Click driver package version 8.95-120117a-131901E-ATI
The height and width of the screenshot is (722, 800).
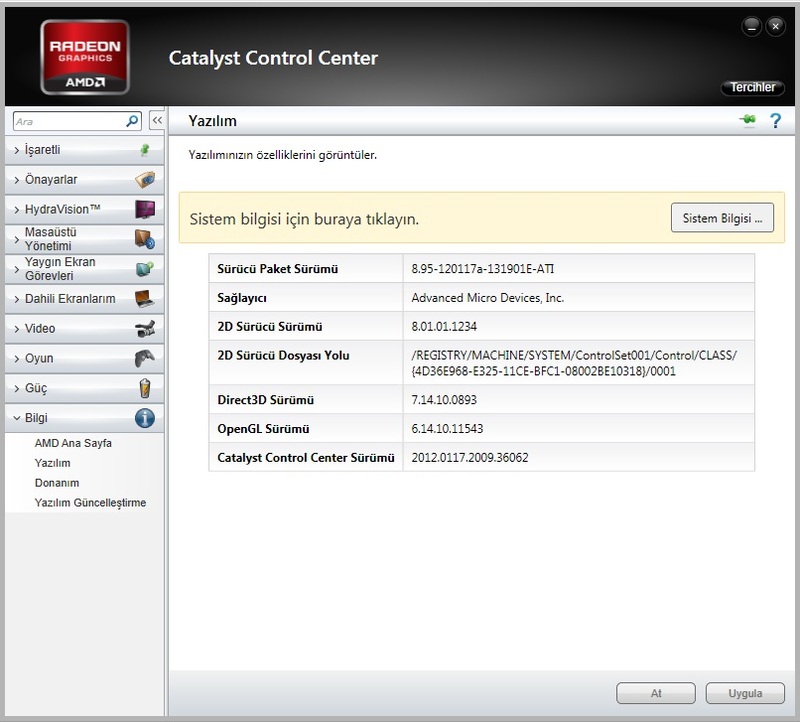482,269
